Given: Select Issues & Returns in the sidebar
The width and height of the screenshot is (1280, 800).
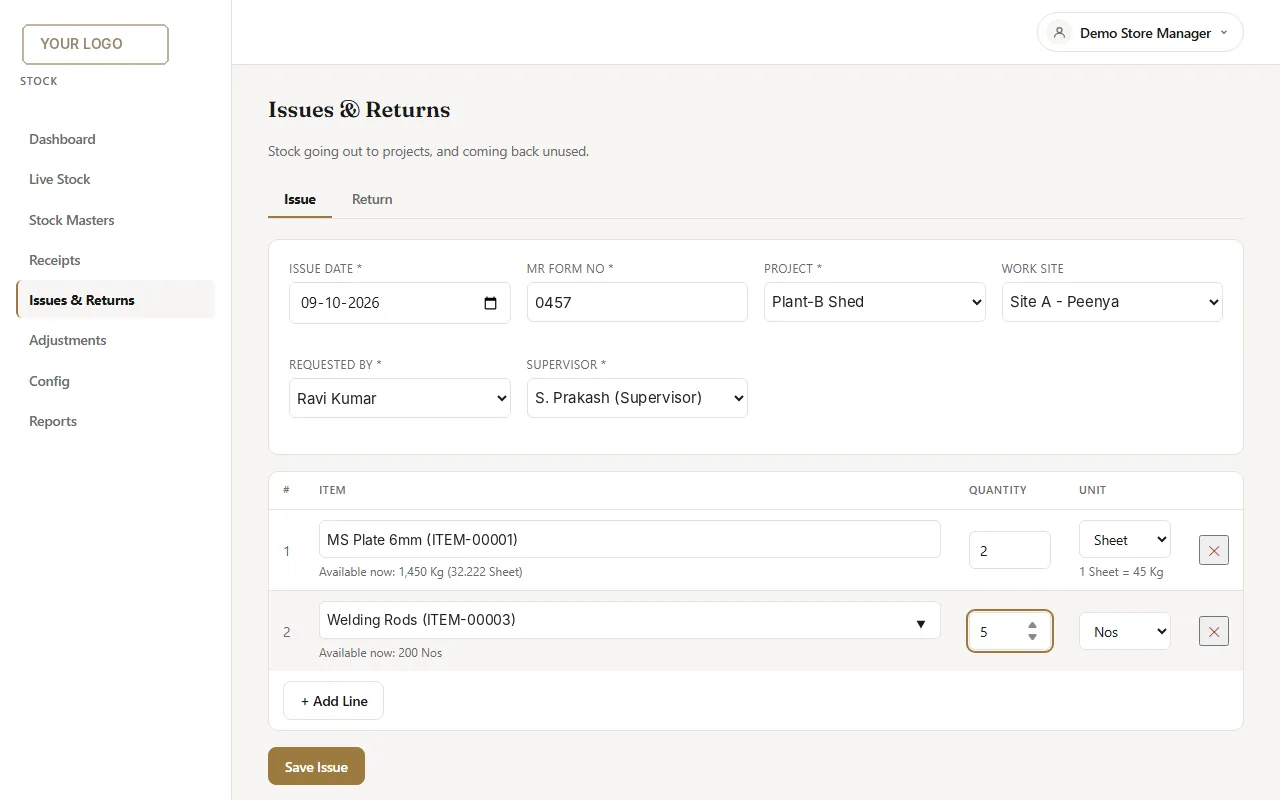Looking at the screenshot, I should coord(115,300).
